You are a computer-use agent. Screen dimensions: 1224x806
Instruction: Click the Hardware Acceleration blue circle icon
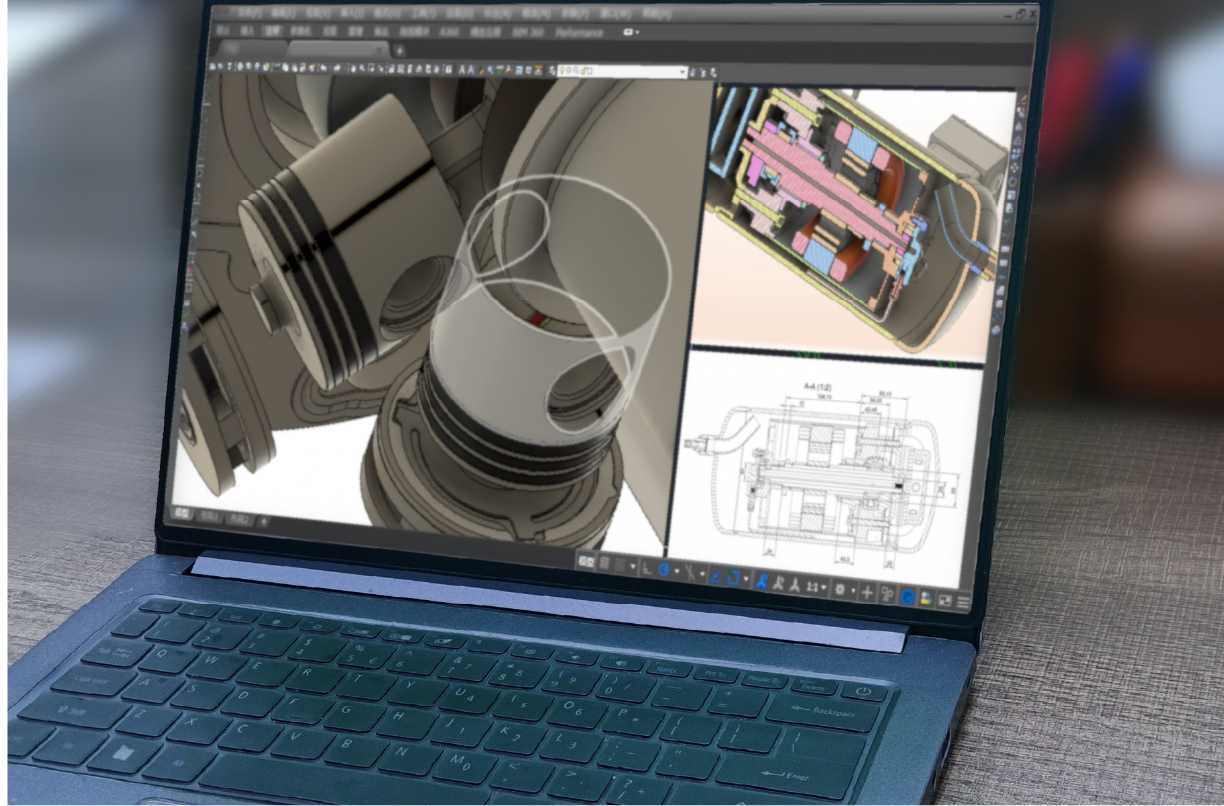(908, 596)
